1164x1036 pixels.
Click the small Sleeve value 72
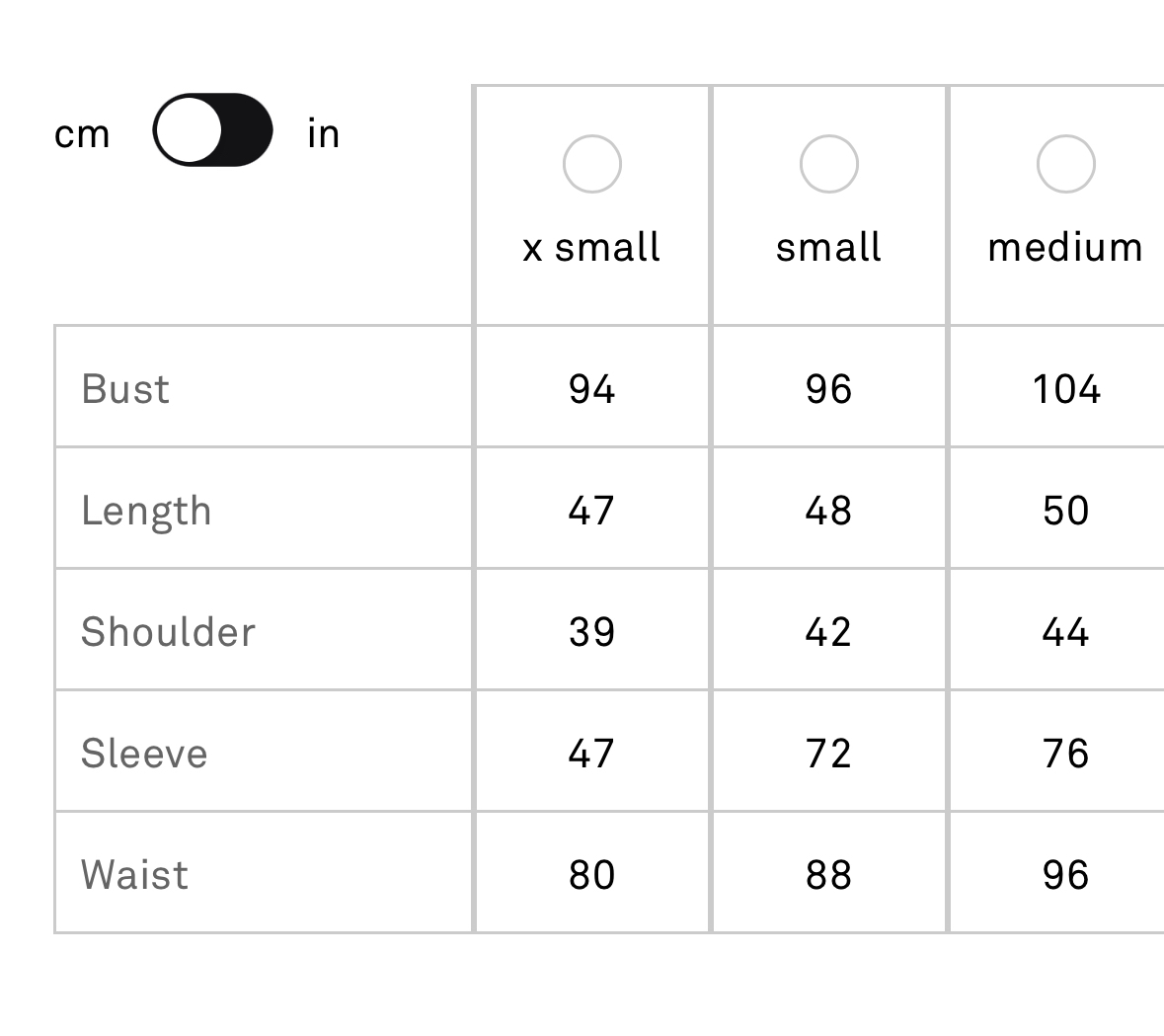[x=828, y=753]
